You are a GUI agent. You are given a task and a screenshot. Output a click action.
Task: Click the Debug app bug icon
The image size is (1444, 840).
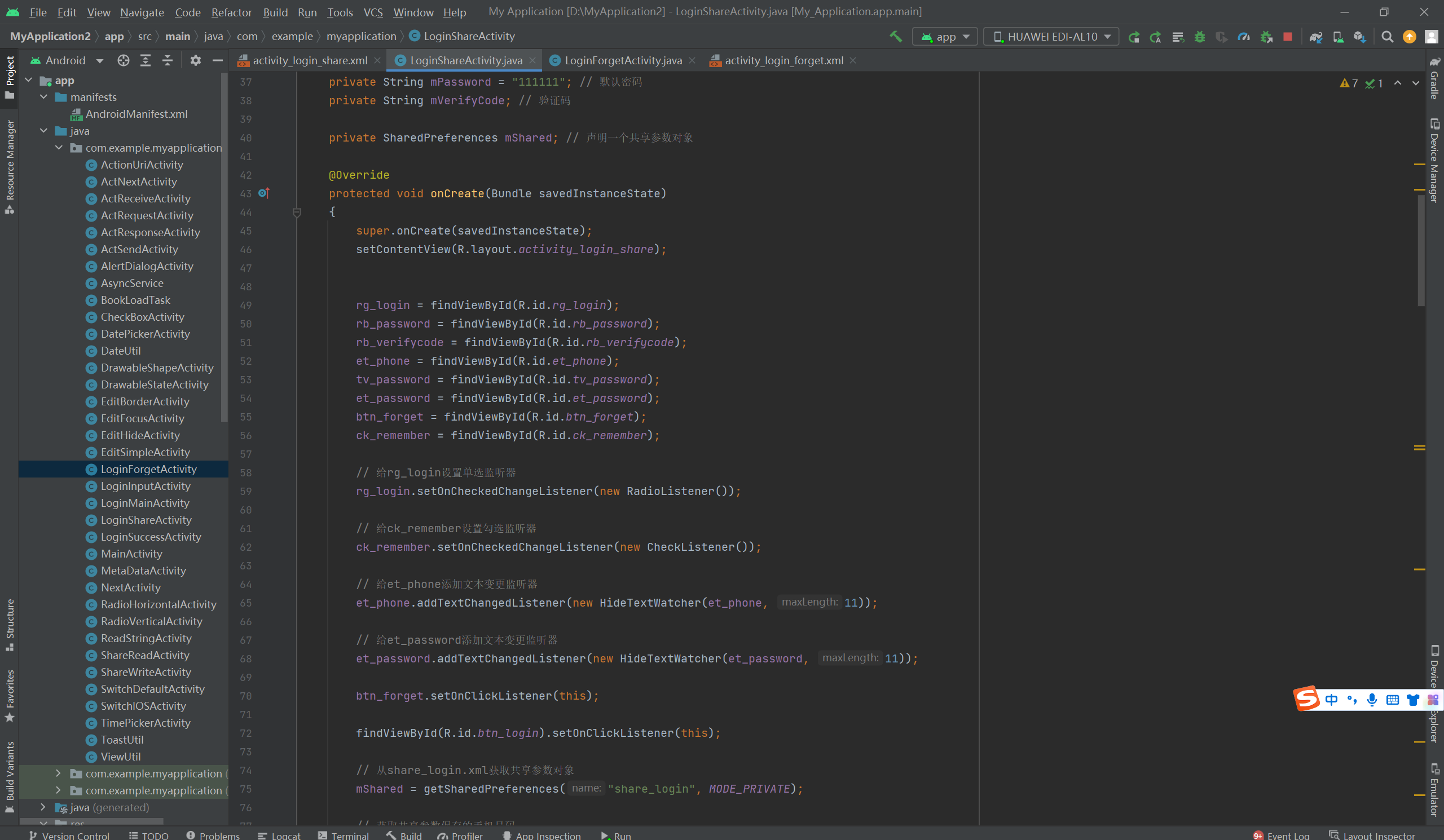point(1199,37)
